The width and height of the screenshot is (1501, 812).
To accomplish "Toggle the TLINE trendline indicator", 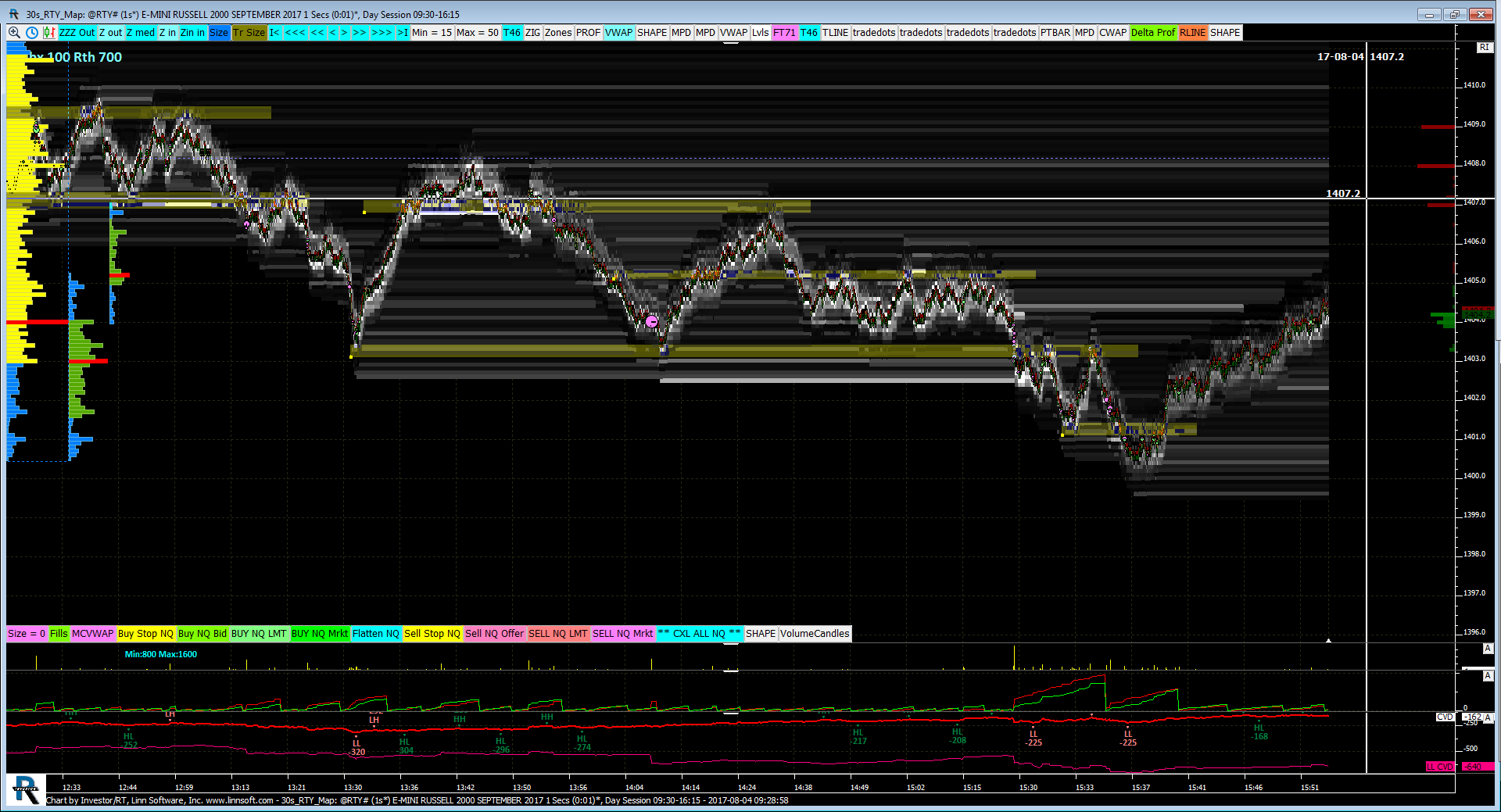I will coord(835,33).
